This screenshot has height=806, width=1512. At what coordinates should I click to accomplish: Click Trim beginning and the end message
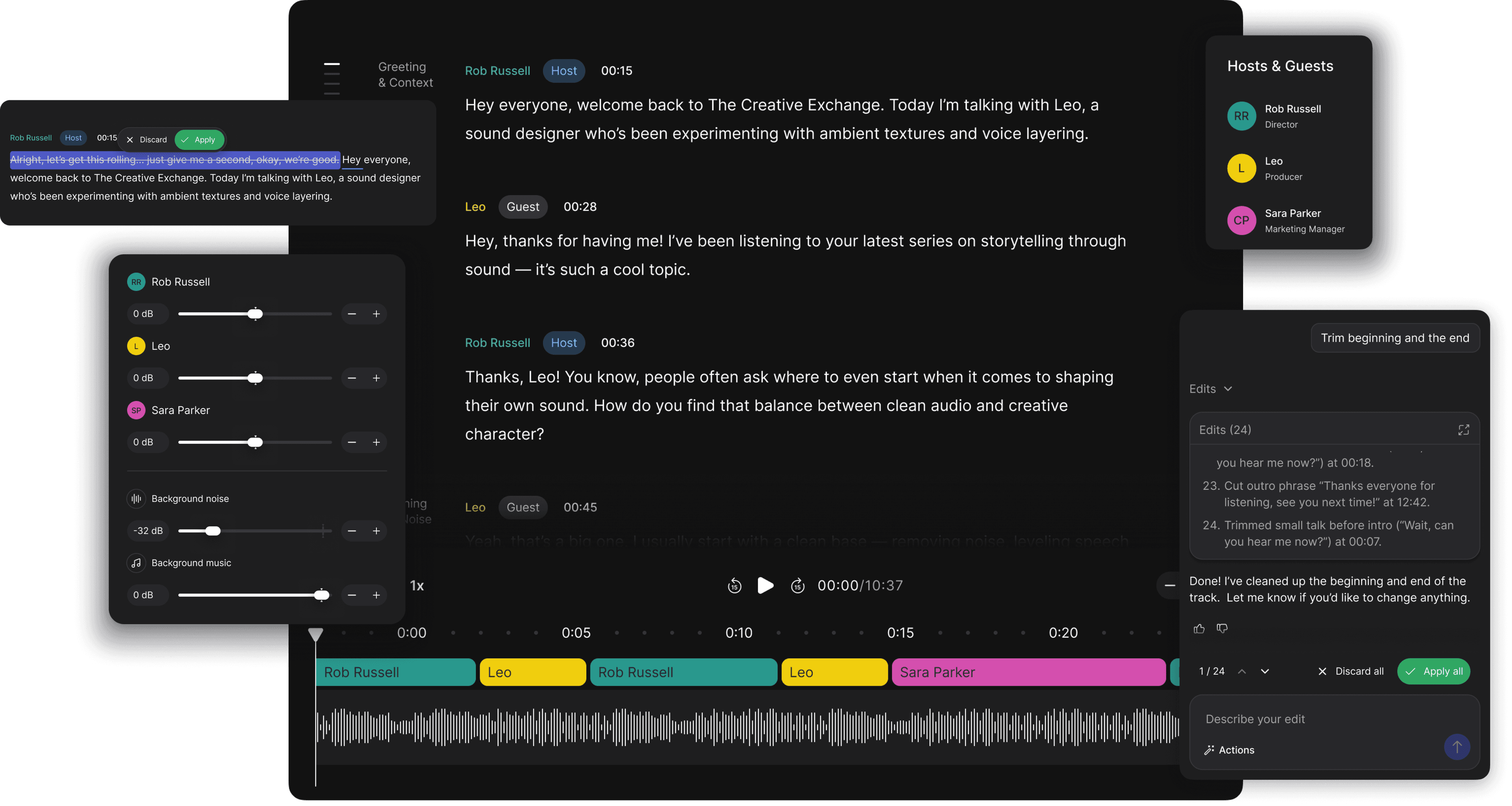pyautogui.click(x=1395, y=338)
